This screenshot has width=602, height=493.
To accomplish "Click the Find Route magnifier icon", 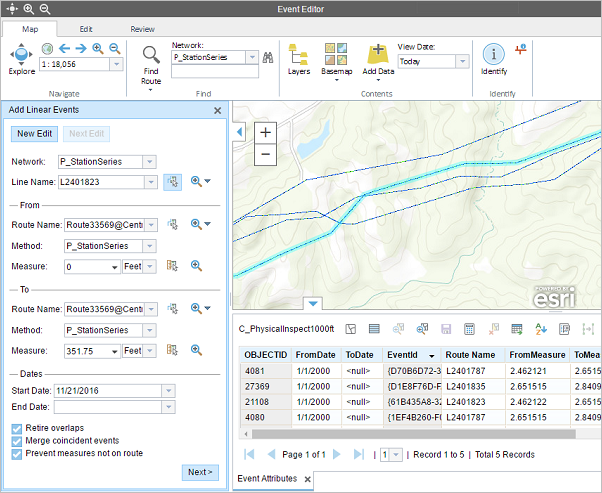I will click(151, 55).
